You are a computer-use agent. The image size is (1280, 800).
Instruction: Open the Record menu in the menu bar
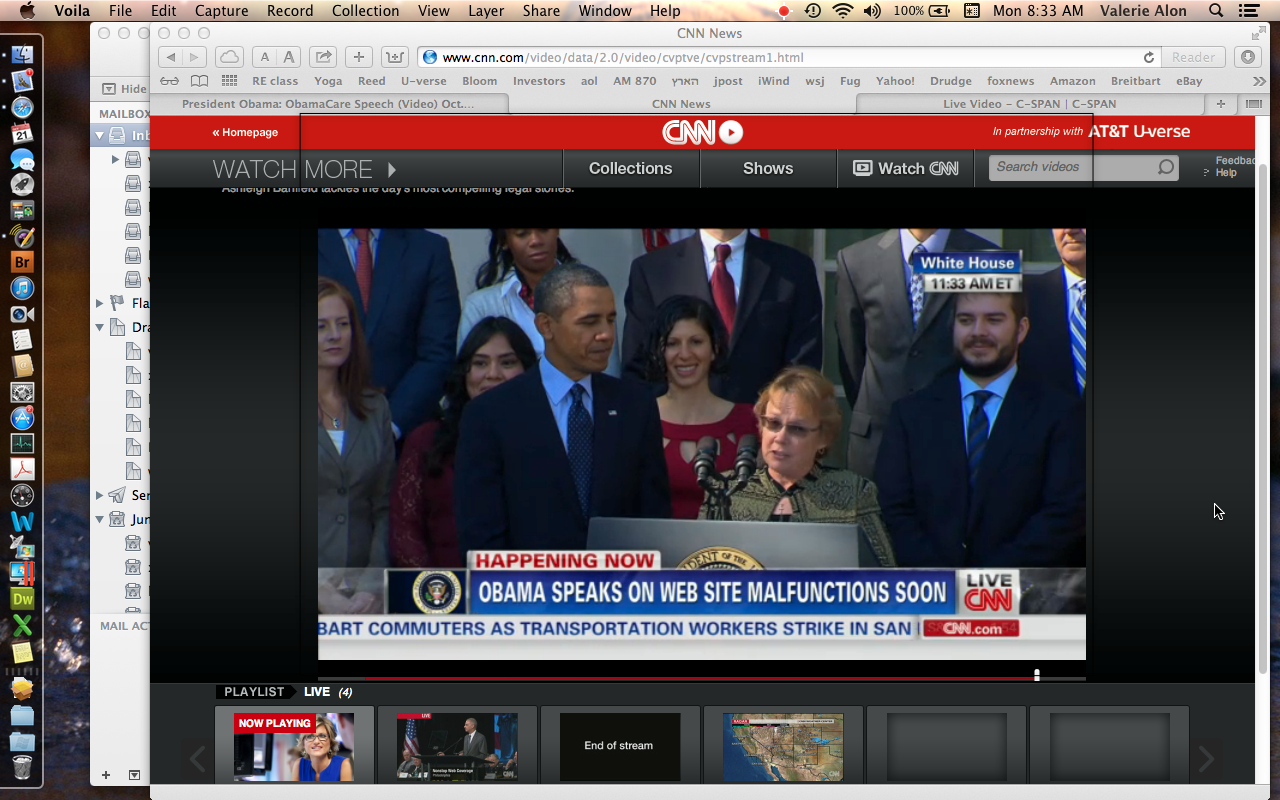289,11
